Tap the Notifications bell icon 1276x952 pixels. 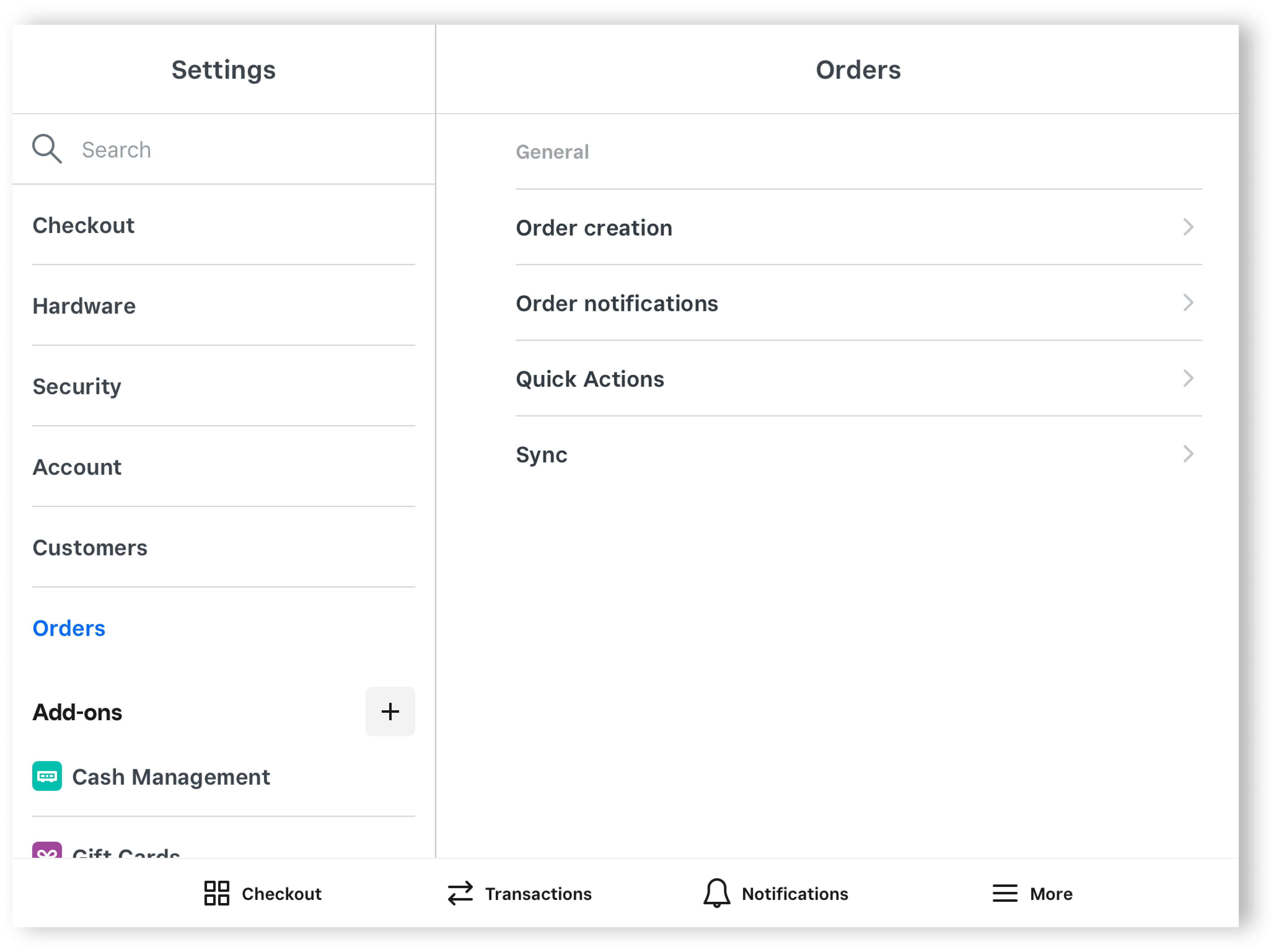[x=717, y=893]
